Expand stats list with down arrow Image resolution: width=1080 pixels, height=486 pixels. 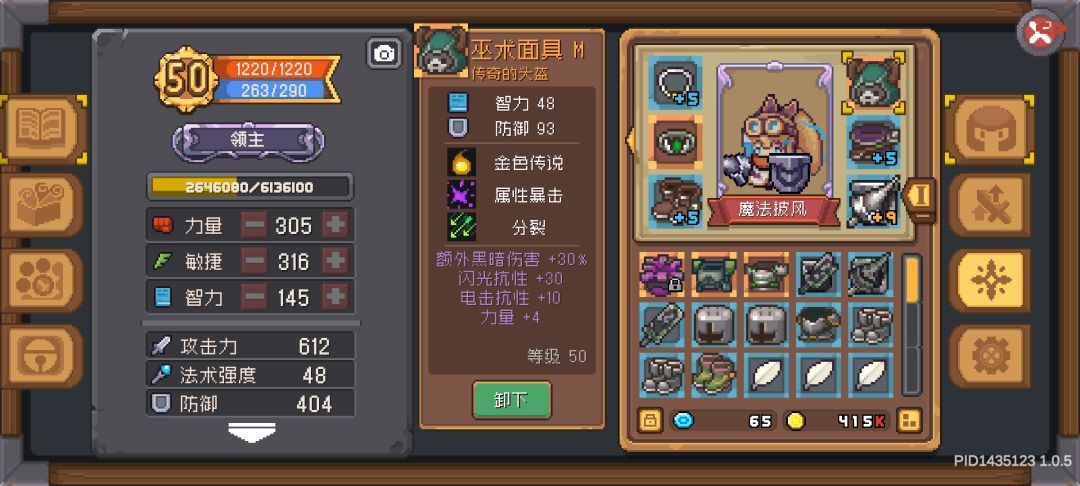tap(252, 432)
